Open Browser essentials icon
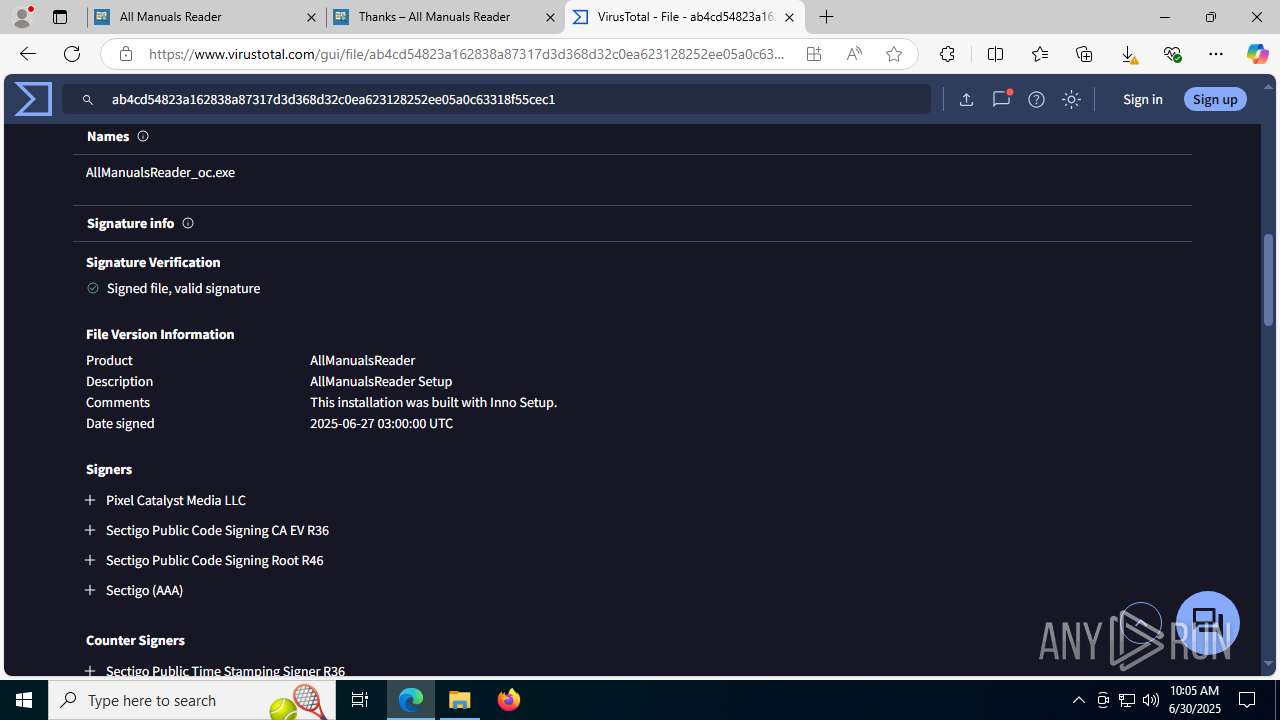Screen dimensions: 1280x720 pyautogui.click(x=1172, y=54)
